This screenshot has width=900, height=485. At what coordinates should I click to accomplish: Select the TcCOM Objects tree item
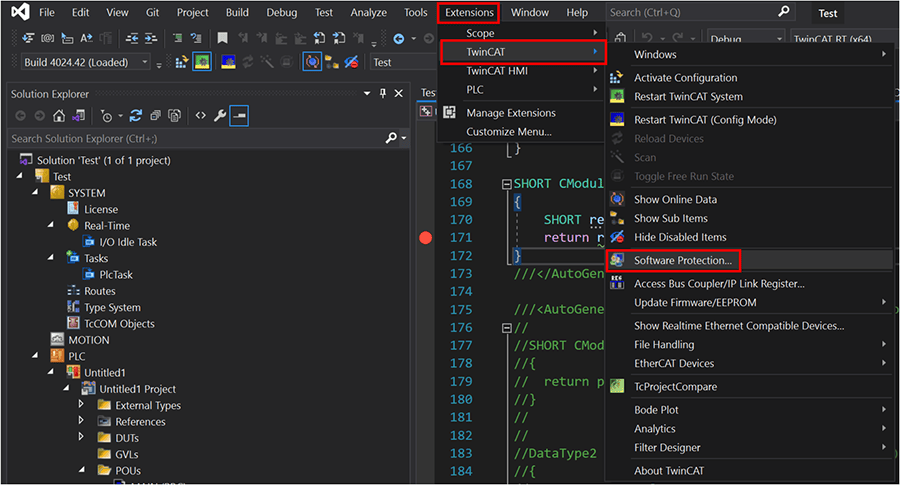[119, 324]
